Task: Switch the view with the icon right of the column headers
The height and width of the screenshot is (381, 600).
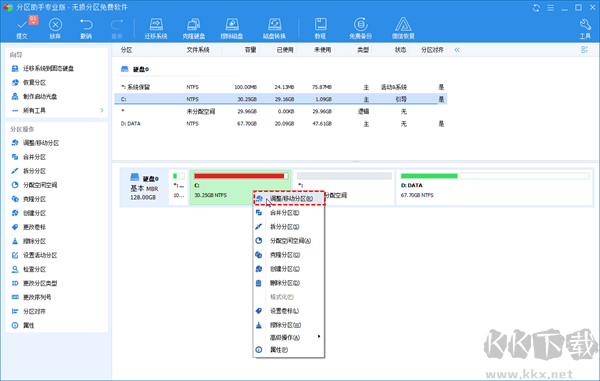Action: point(584,50)
